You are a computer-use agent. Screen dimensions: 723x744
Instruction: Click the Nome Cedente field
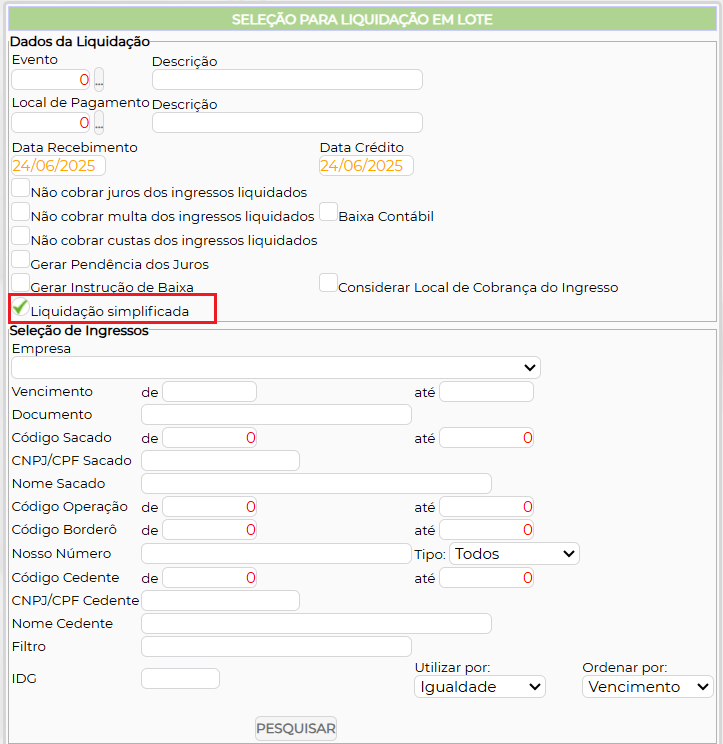[316, 623]
